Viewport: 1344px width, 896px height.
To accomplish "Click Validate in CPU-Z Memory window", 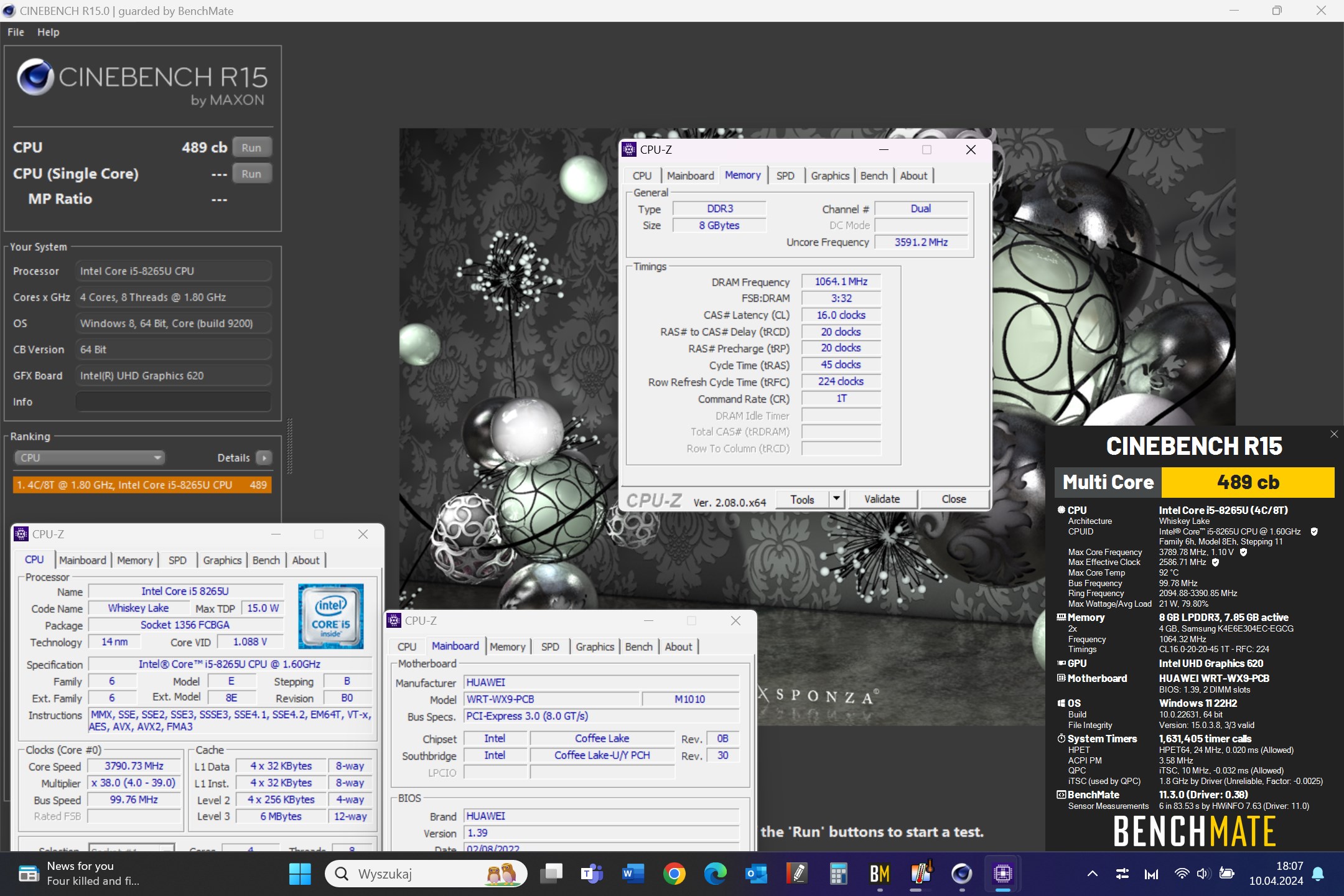I will 882,499.
